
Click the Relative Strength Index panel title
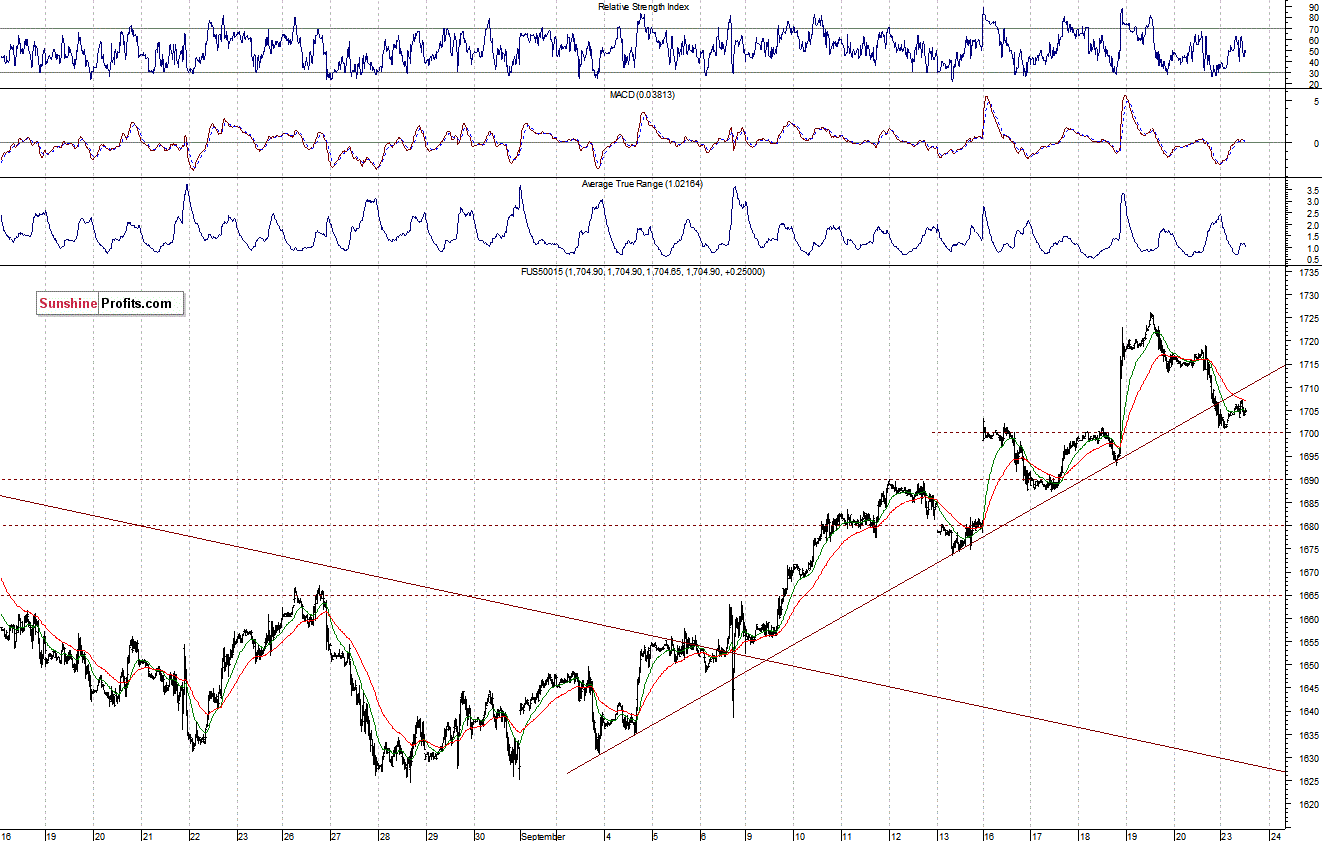(643, 7)
